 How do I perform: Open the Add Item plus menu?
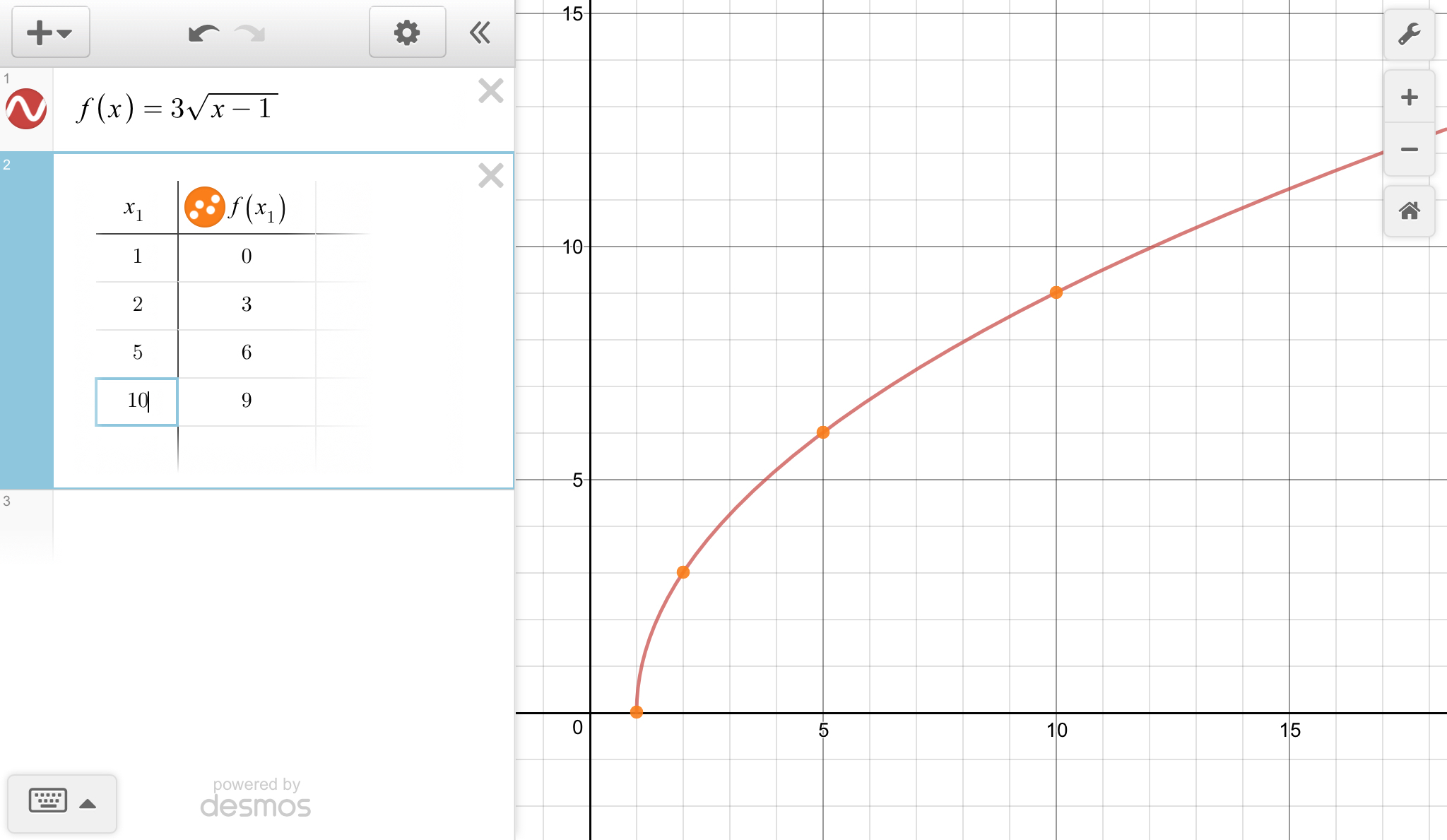(50, 32)
